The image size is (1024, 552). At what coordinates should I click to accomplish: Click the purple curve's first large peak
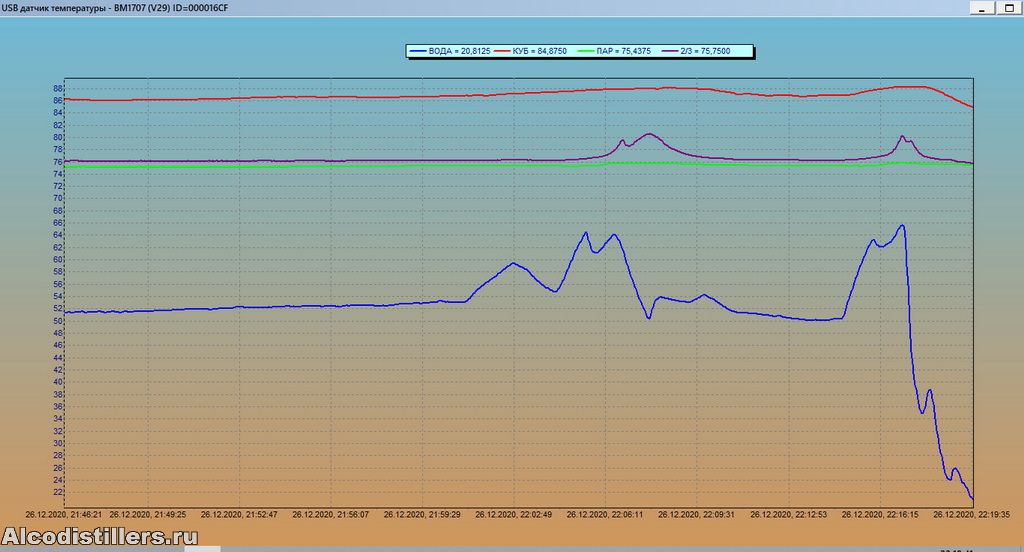649,134
